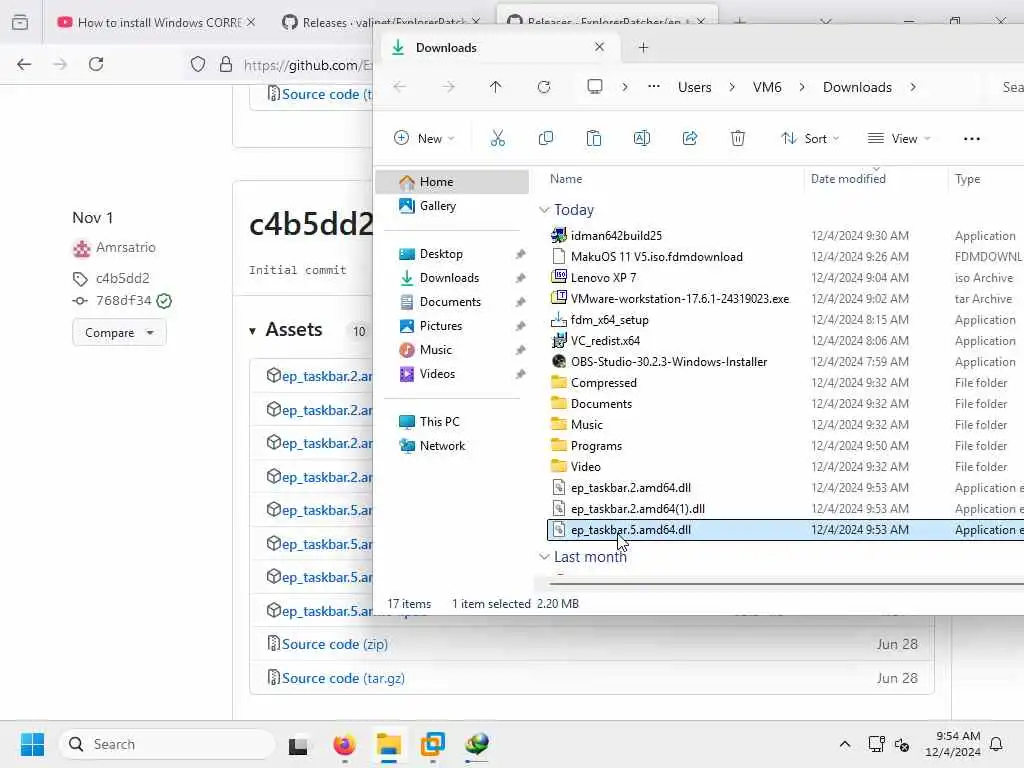1024x768 pixels.
Task: Collapse the Assets section on GitHub
Action: (252, 331)
